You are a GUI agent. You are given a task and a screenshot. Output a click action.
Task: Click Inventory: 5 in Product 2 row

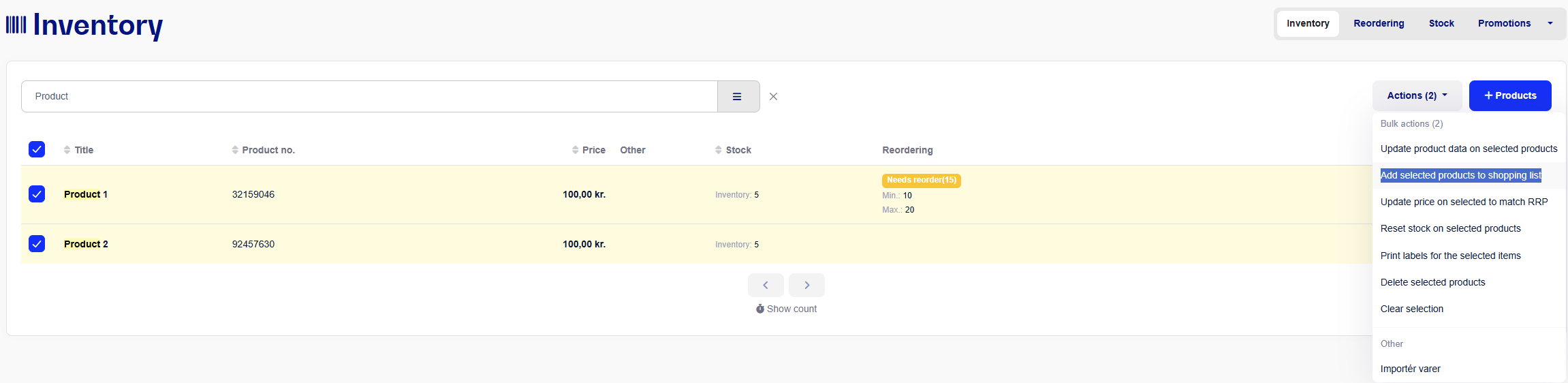tap(737, 245)
